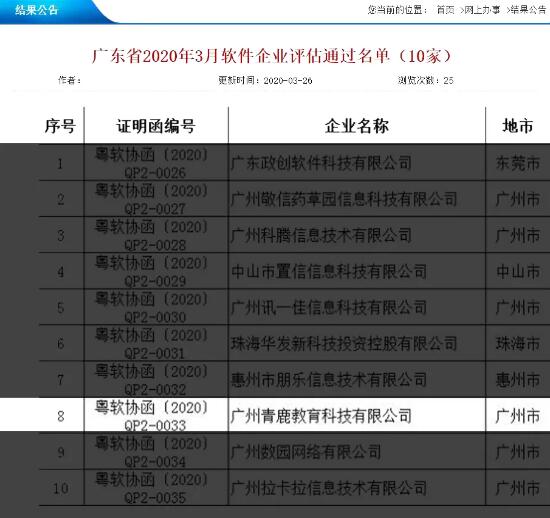Click the 序号 column header
Image resolution: width=550 pixels, height=518 pixels.
tap(60, 126)
